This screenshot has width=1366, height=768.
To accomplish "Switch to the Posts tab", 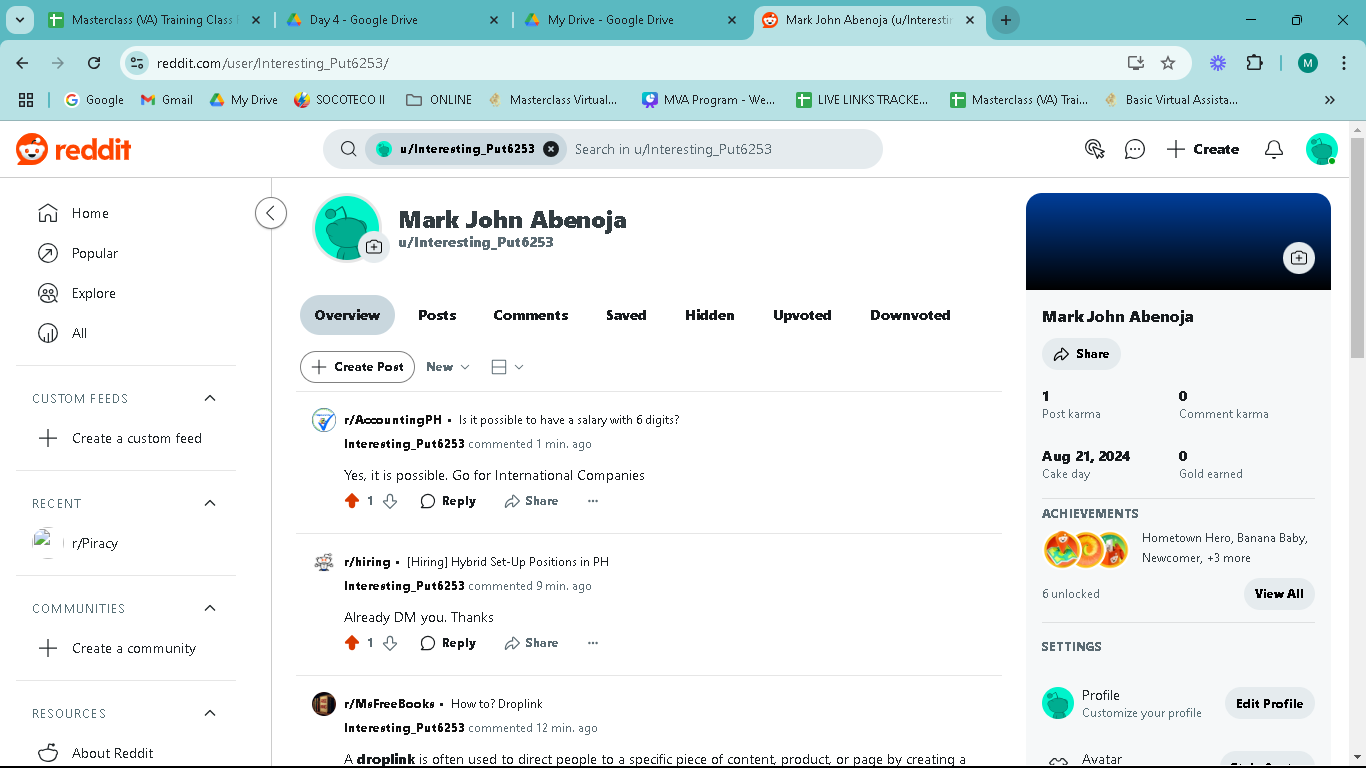I will point(437,315).
